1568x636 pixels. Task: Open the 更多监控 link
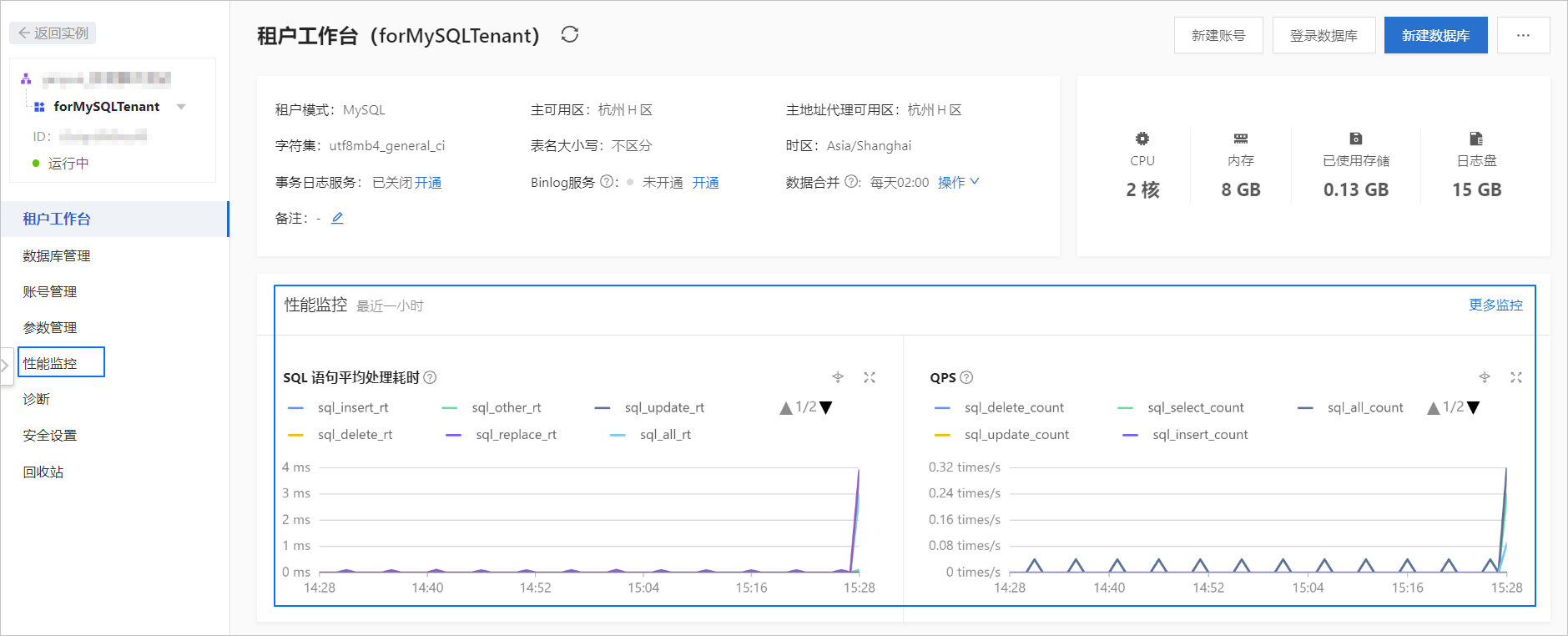(x=1495, y=305)
